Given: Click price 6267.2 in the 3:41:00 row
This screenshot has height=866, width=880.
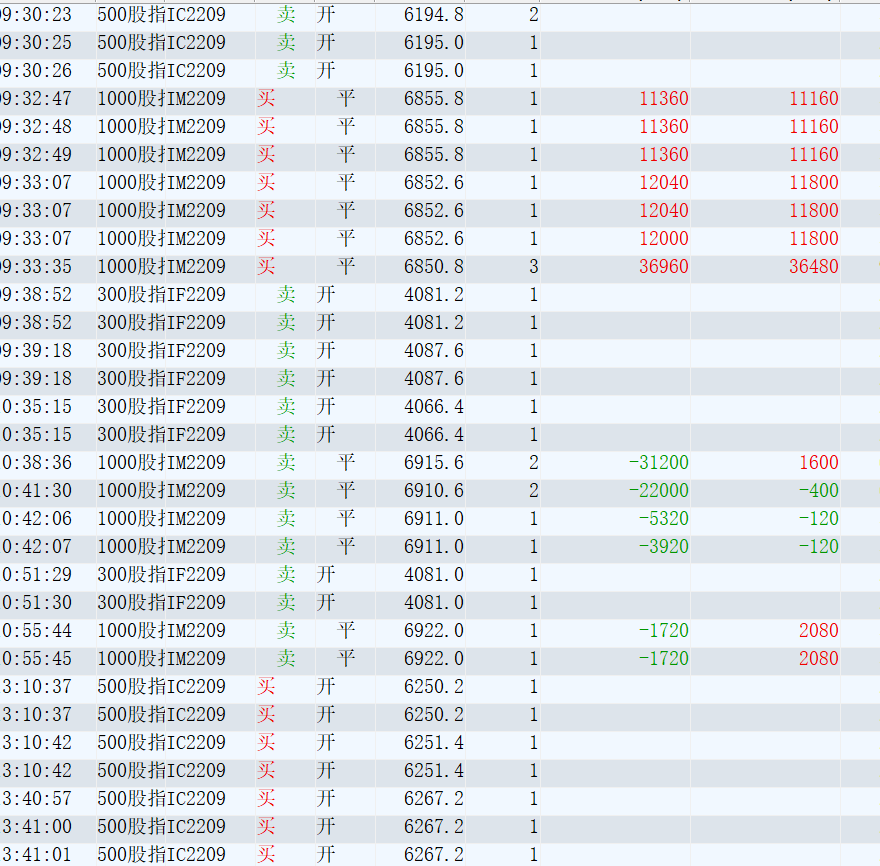Looking at the screenshot, I should point(434,827).
